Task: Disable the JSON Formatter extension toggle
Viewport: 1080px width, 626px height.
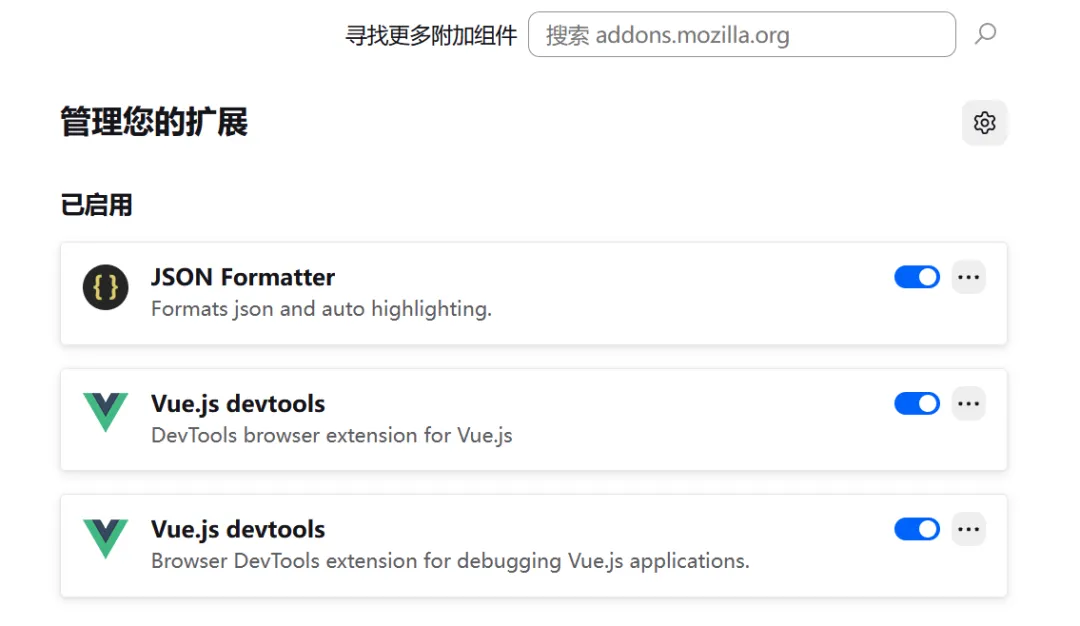Action: [x=916, y=277]
